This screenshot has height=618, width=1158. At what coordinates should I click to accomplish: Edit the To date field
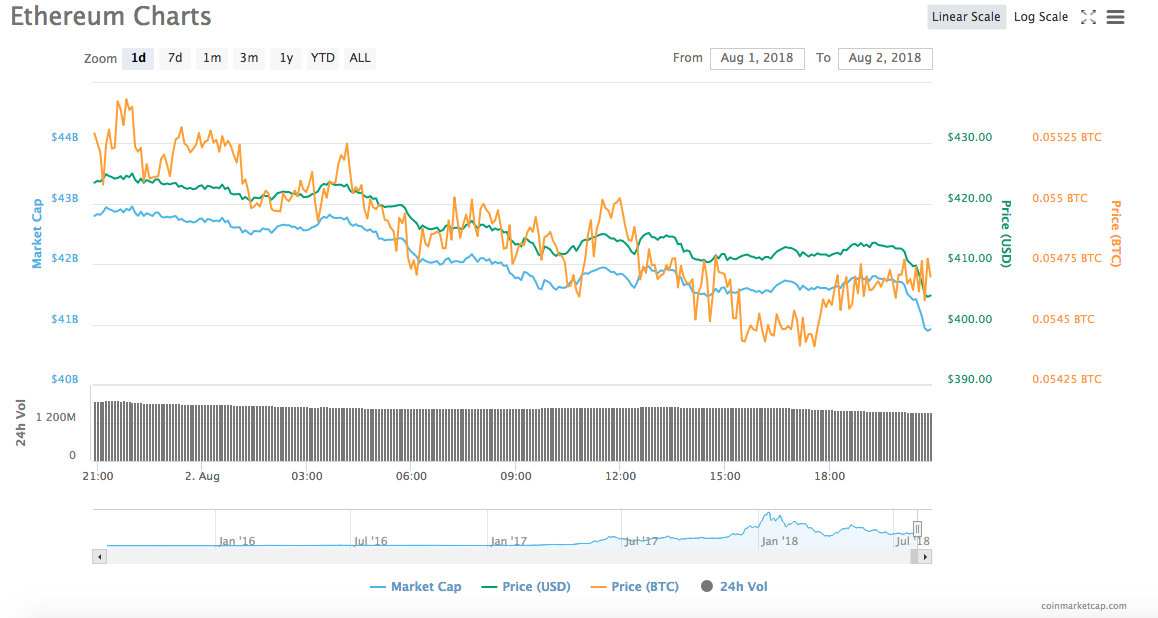[x=885, y=58]
